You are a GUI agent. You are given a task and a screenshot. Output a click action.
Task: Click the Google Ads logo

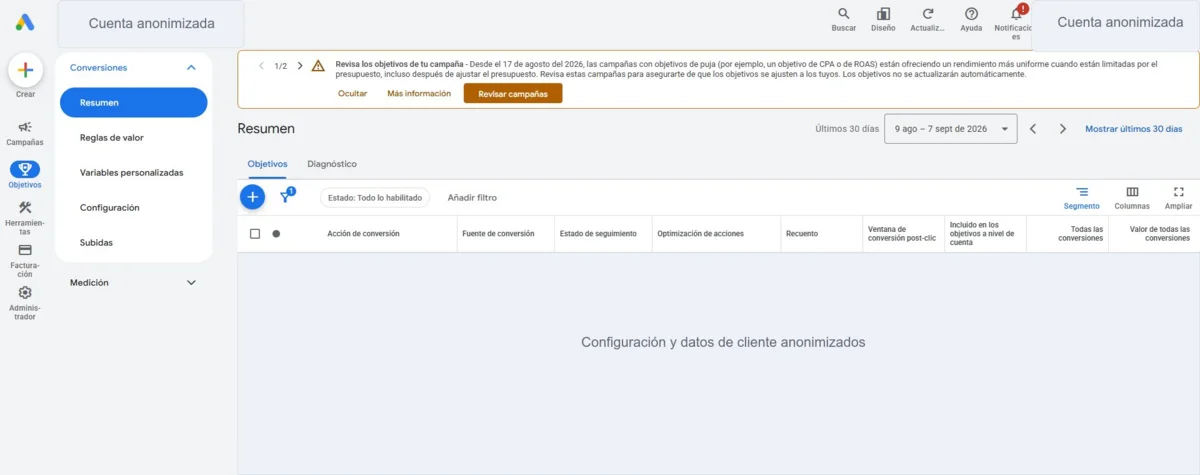[x=25, y=22]
